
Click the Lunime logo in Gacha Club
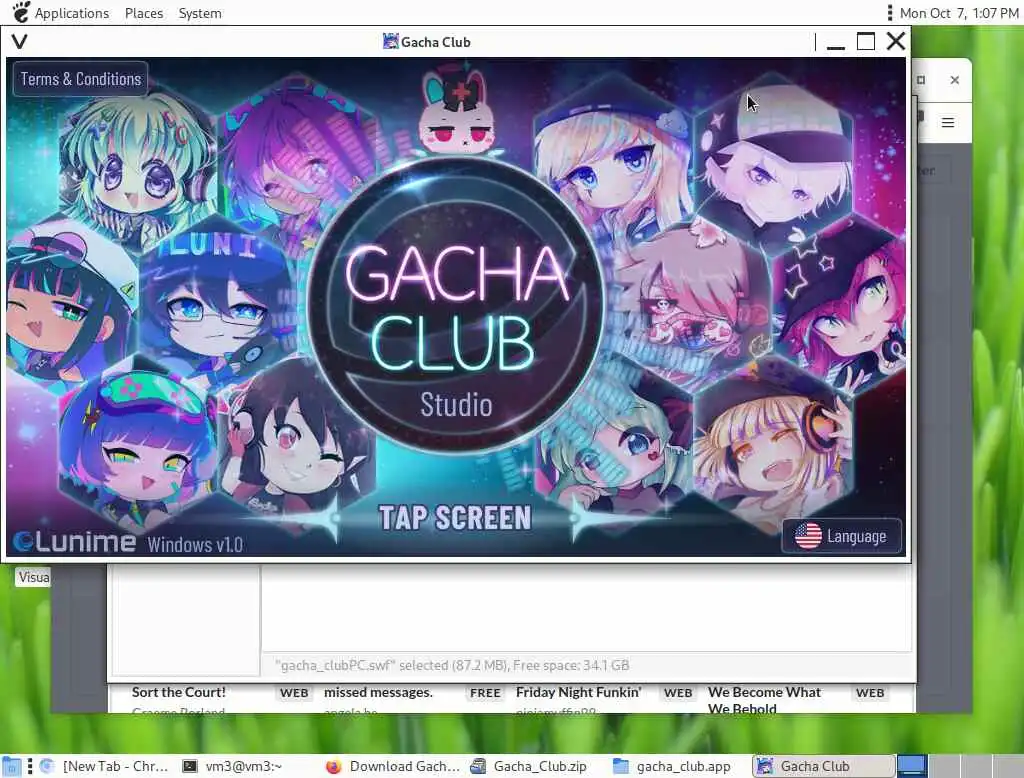pyautogui.click(x=75, y=542)
